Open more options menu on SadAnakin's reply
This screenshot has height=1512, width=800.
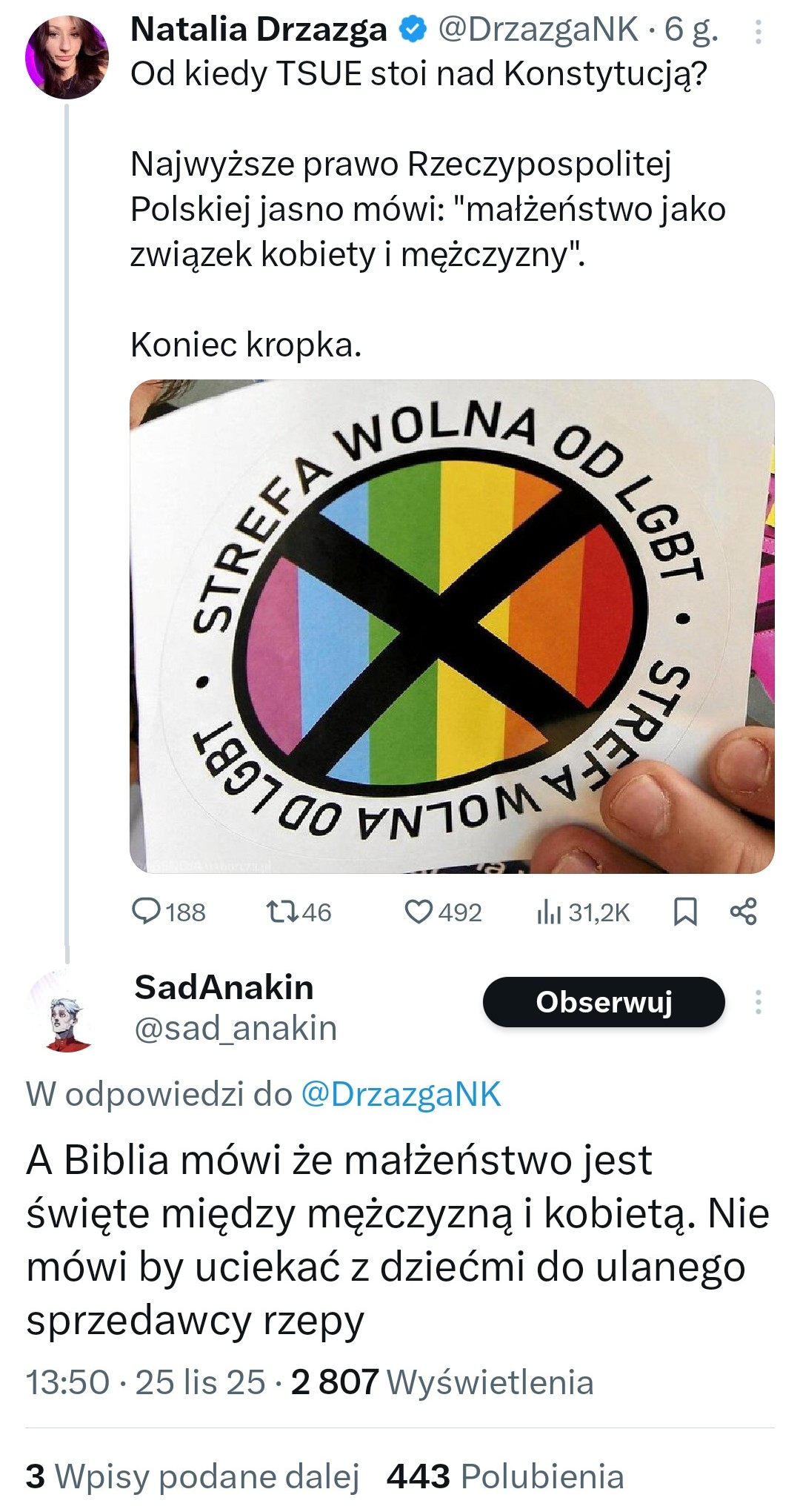pos(758,1002)
